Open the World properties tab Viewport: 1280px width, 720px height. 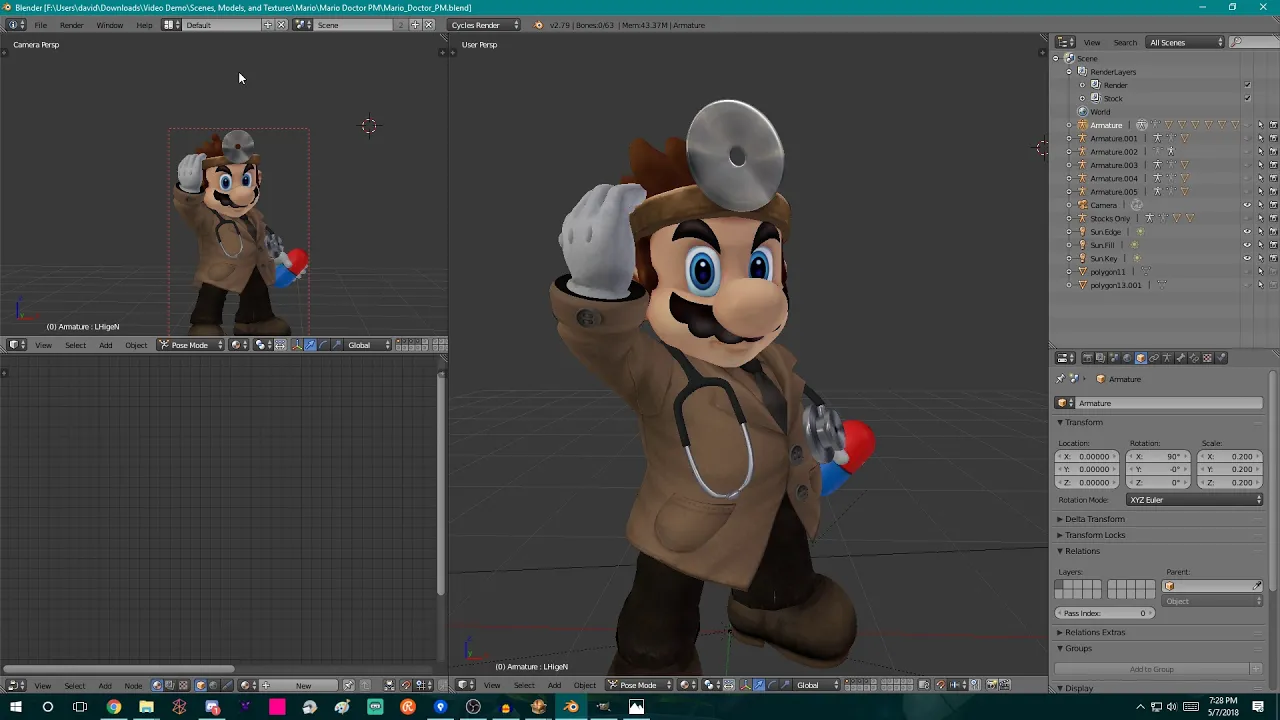[1127, 358]
